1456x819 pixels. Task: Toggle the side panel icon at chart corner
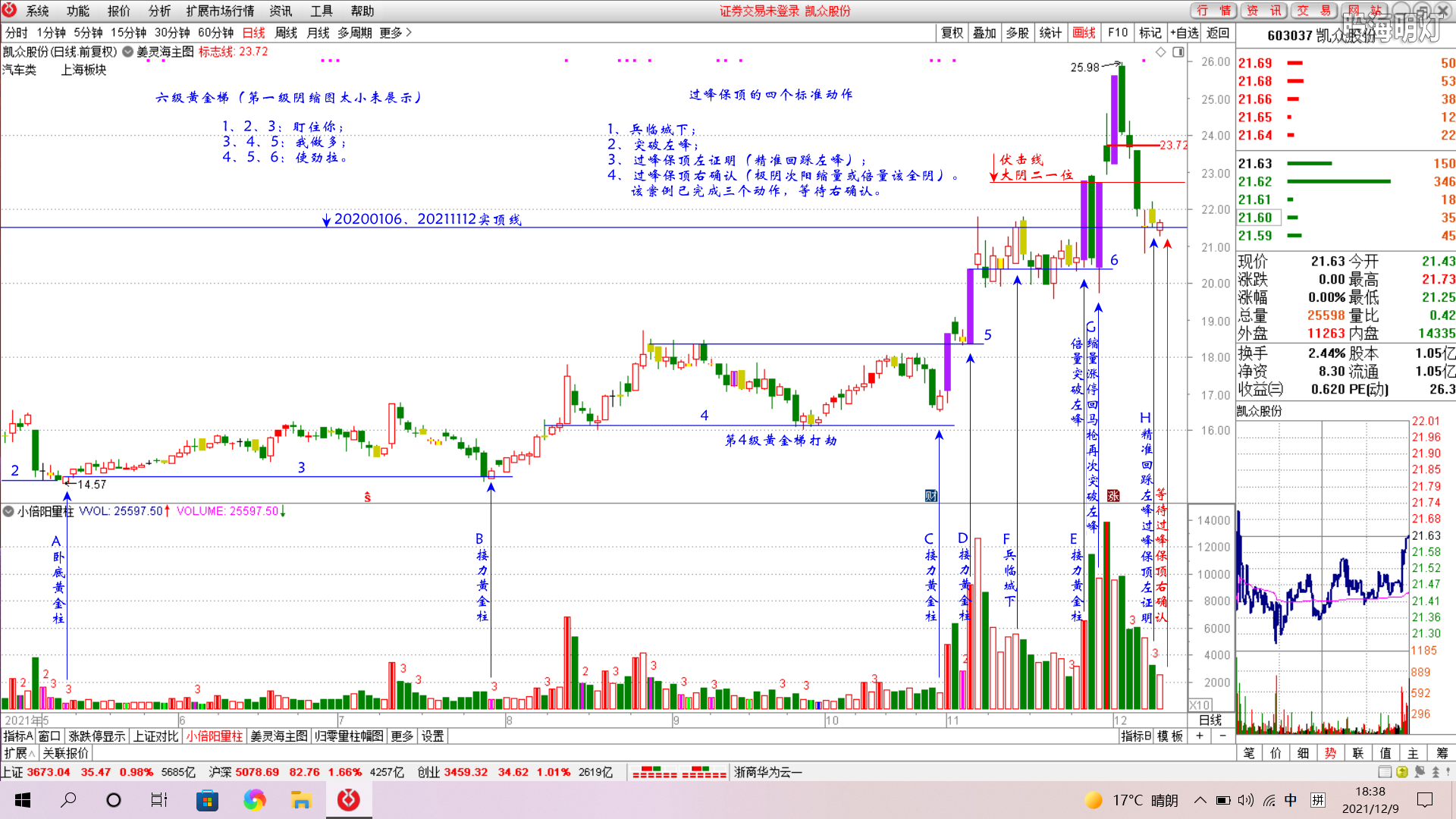click(x=1178, y=52)
